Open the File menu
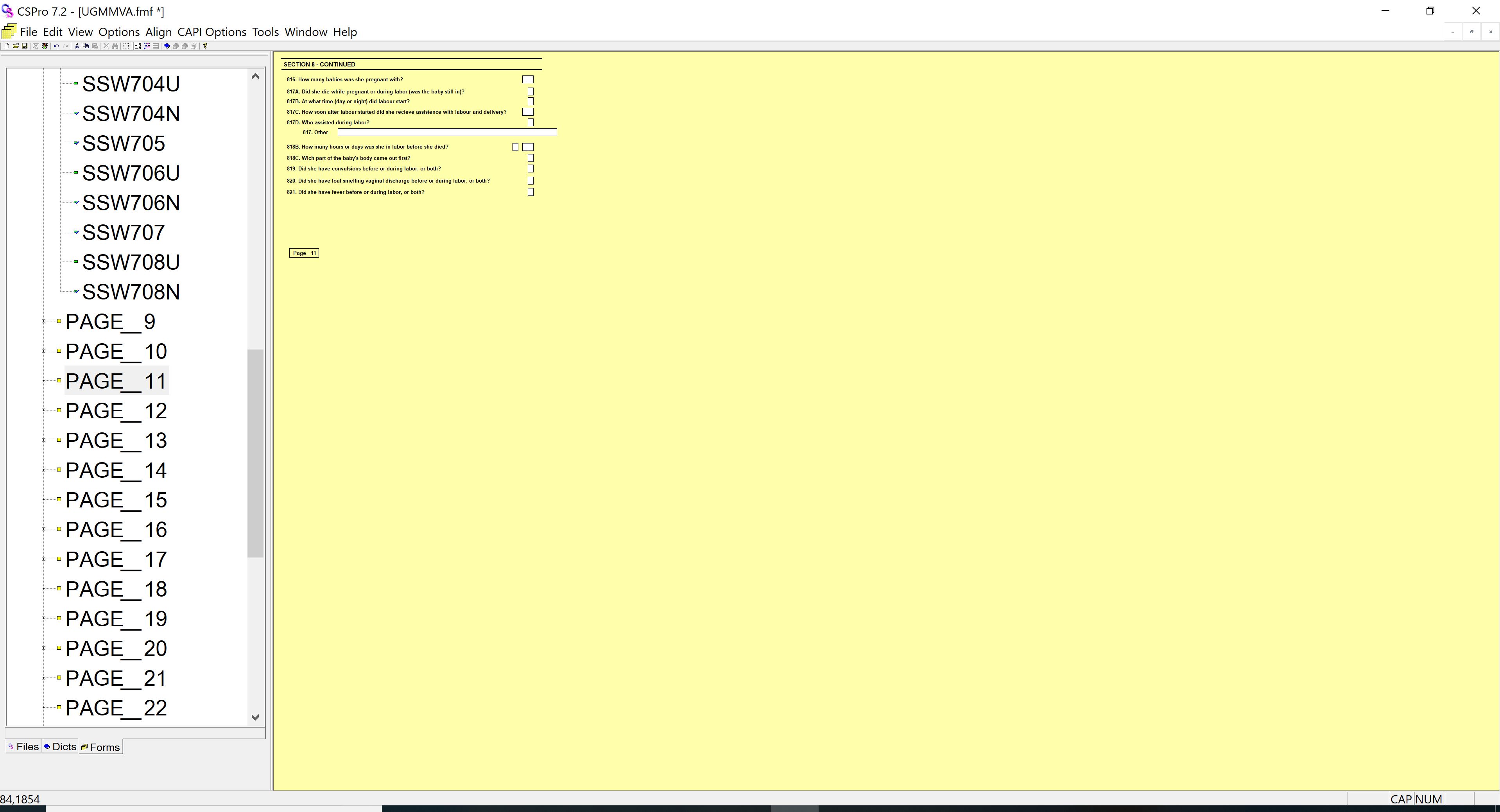The width and height of the screenshot is (1500, 812). pos(29,32)
